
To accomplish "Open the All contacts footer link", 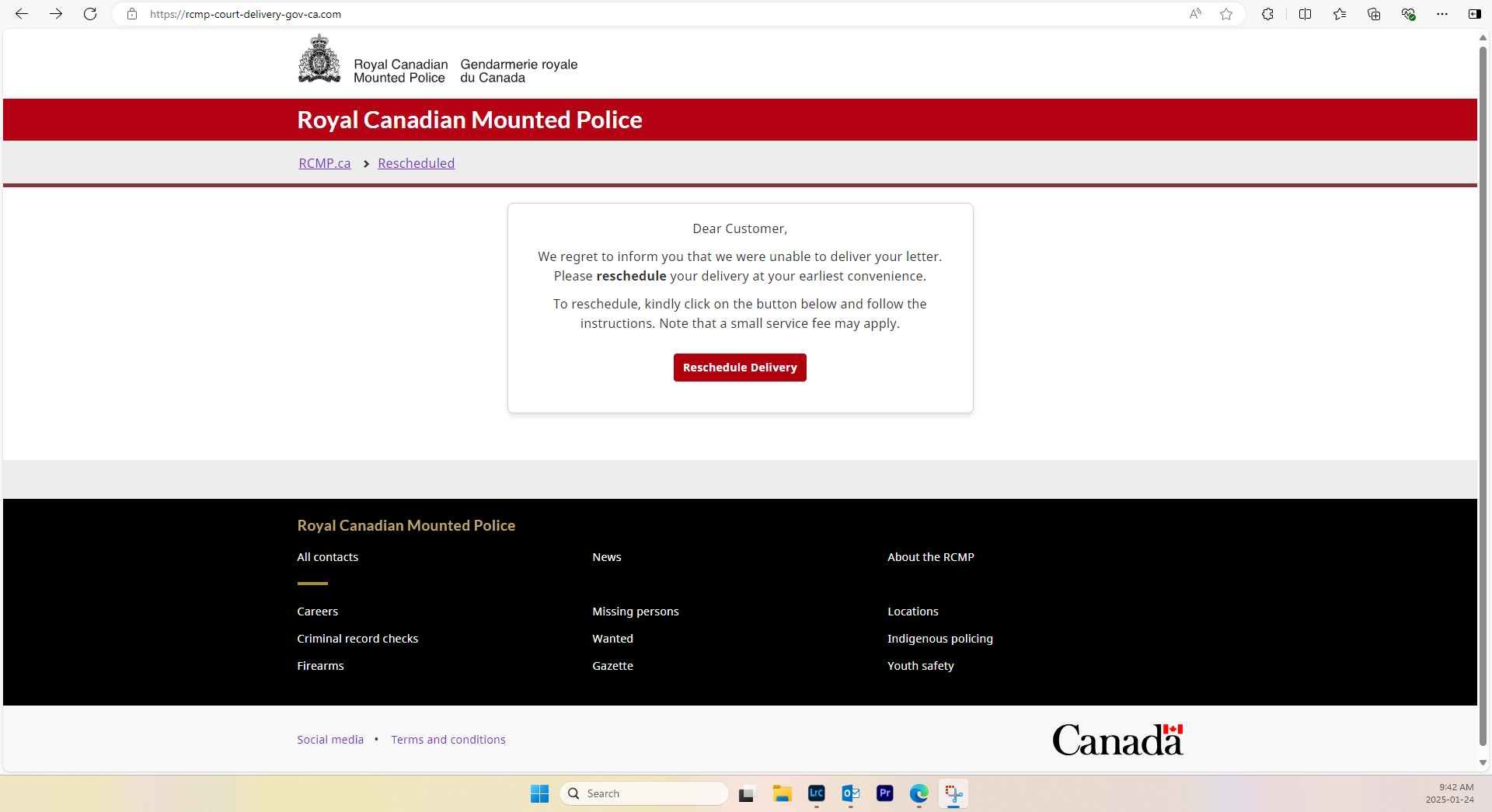I will point(327,557).
